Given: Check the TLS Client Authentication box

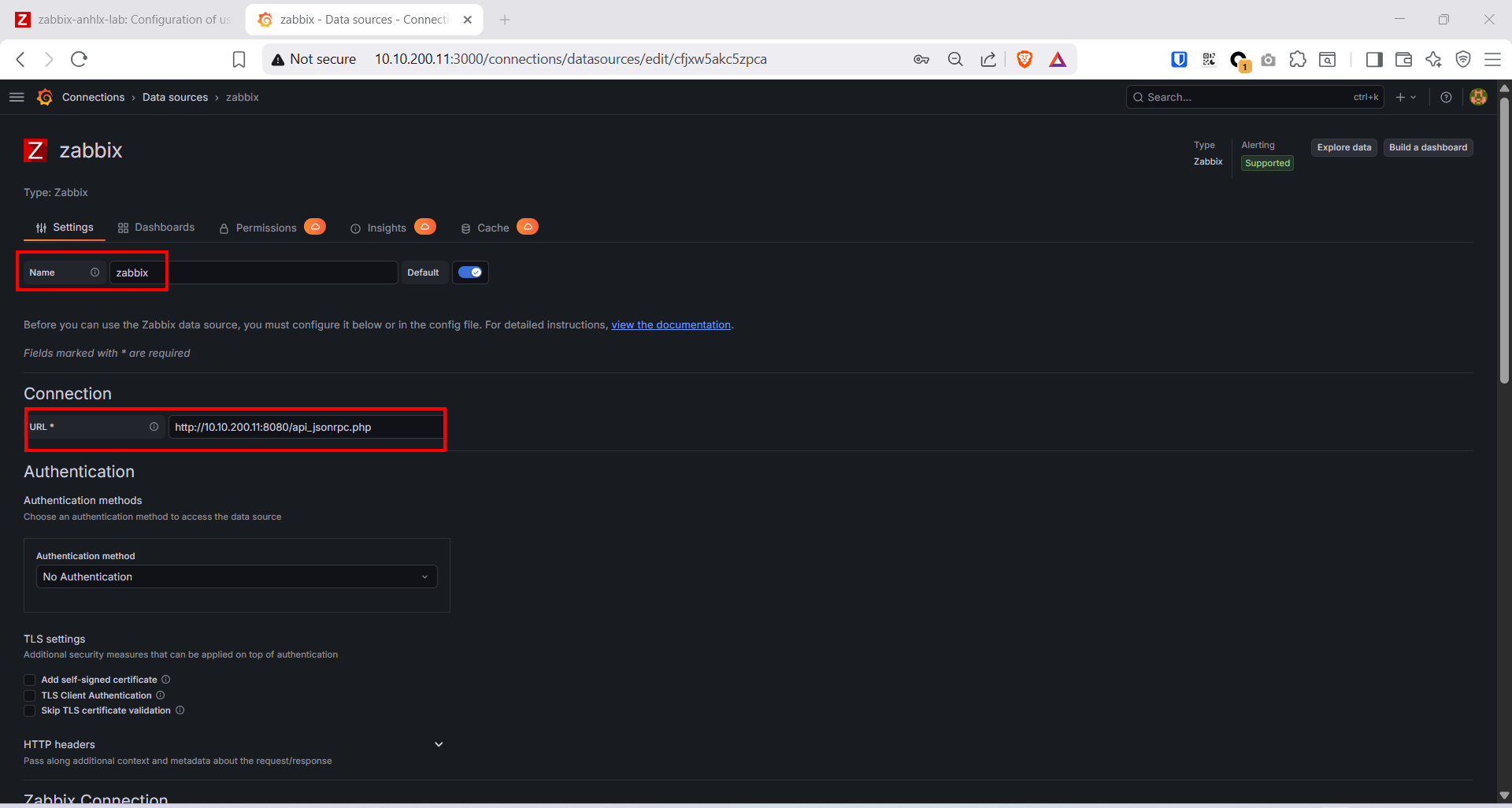Looking at the screenshot, I should tap(30, 695).
